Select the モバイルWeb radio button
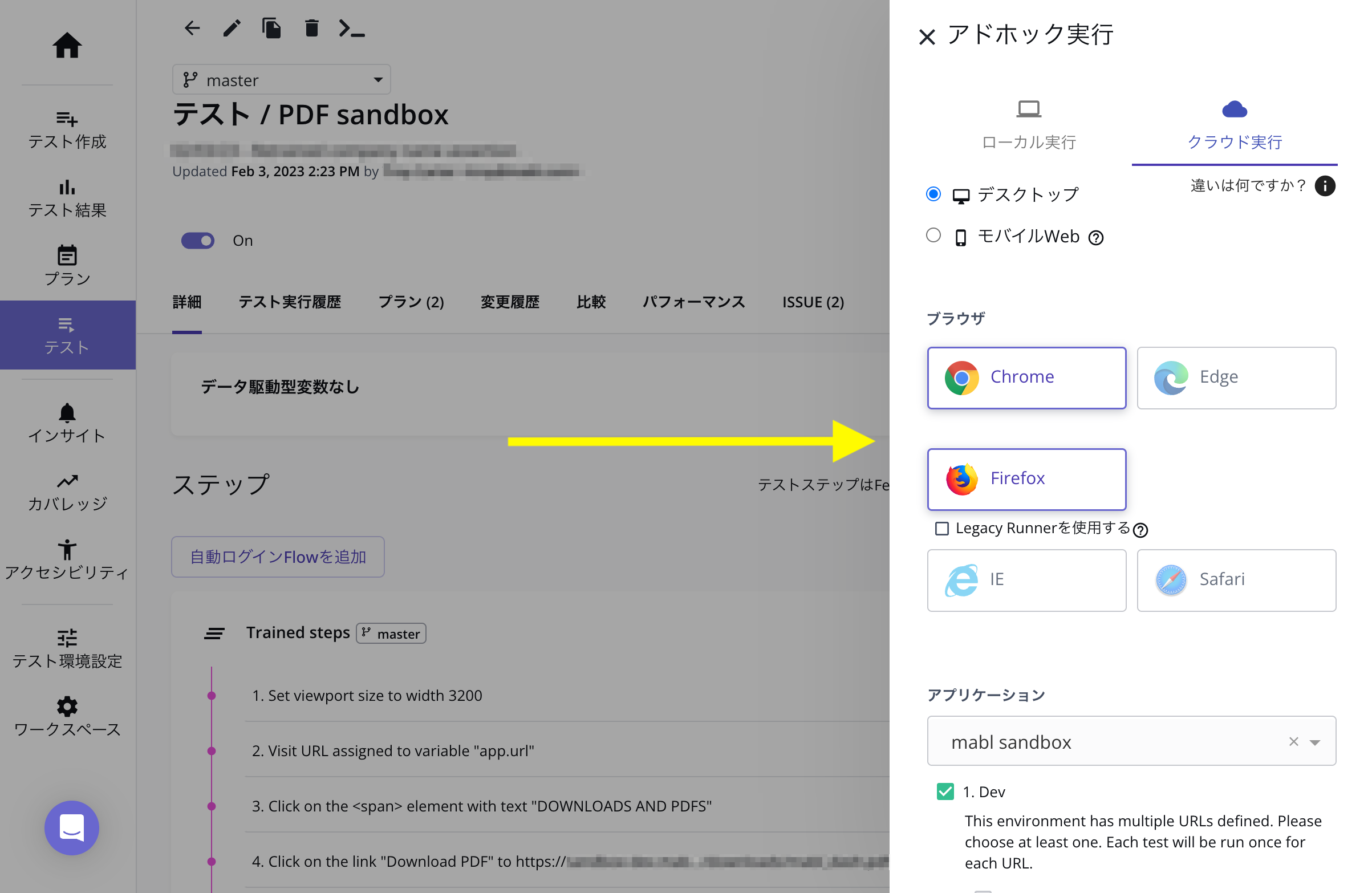The height and width of the screenshot is (893, 1372). (x=933, y=235)
